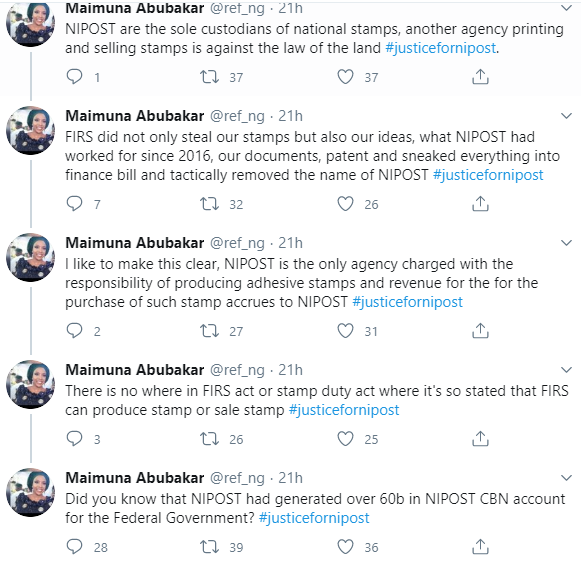Reply to the tweet about sole custodians of stamps
The height and width of the screenshot is (563, 581).
74,77
